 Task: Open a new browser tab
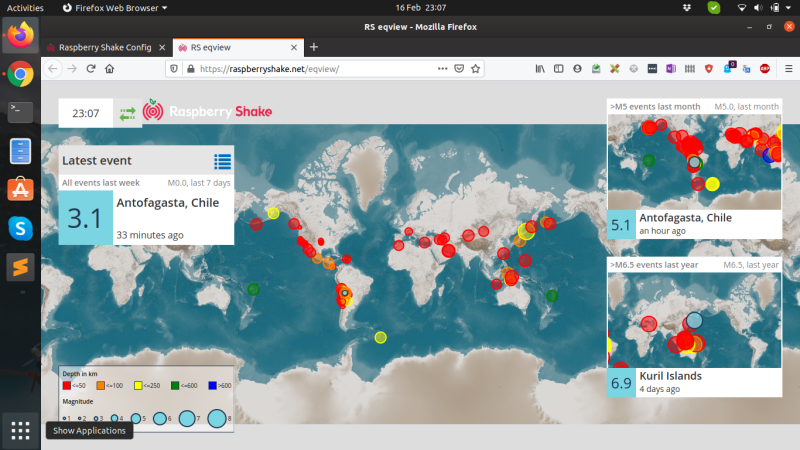pyautogui.click(x=314, y=47)
